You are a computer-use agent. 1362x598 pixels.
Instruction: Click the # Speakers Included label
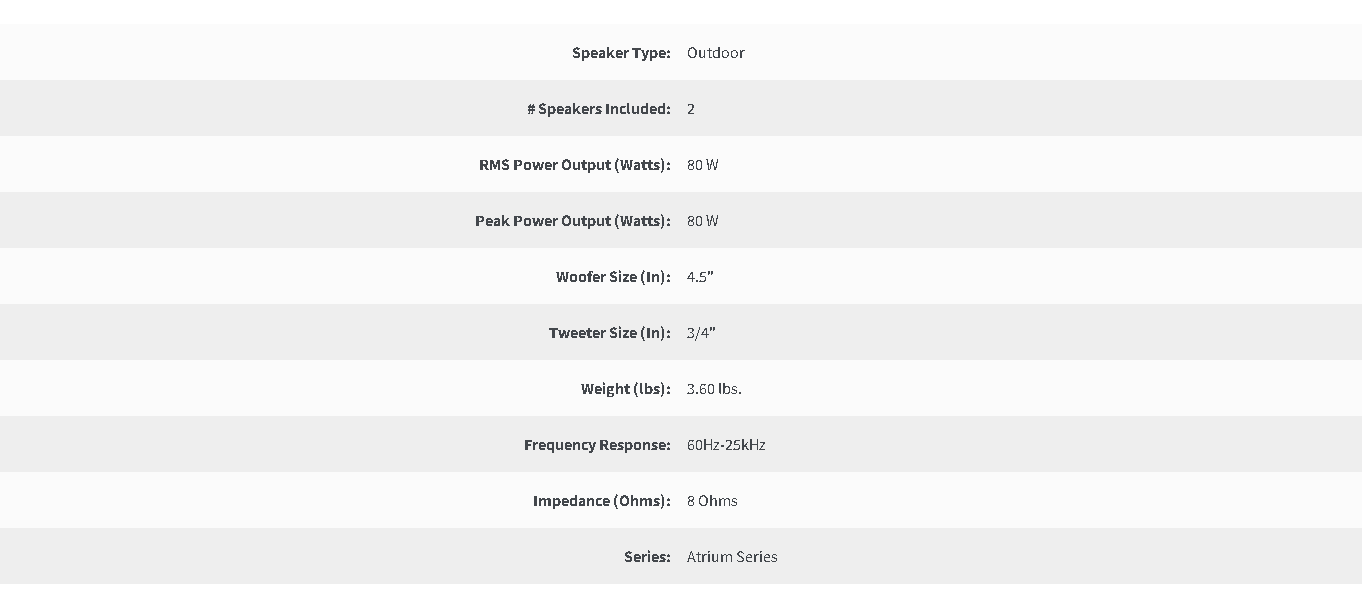pyautogui.click(x=599, y=109)
